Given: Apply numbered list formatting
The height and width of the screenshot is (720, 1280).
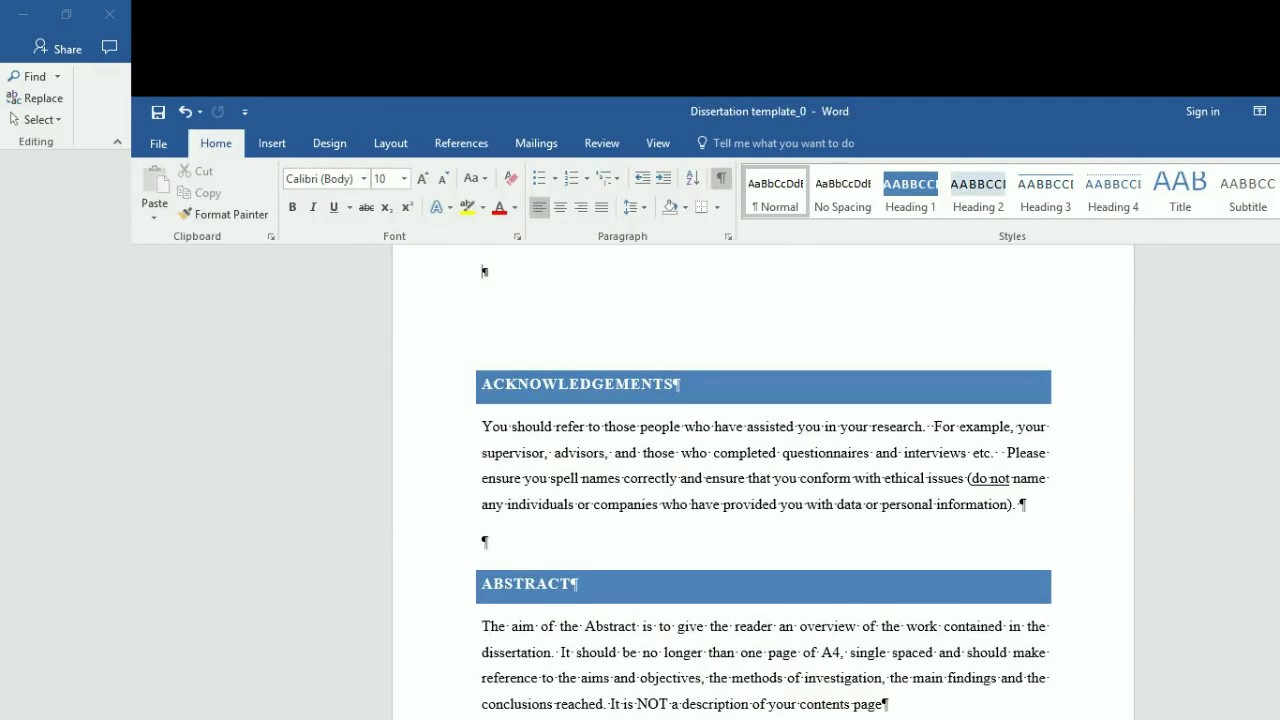Looking at the screenshot, I should point(571,179).
